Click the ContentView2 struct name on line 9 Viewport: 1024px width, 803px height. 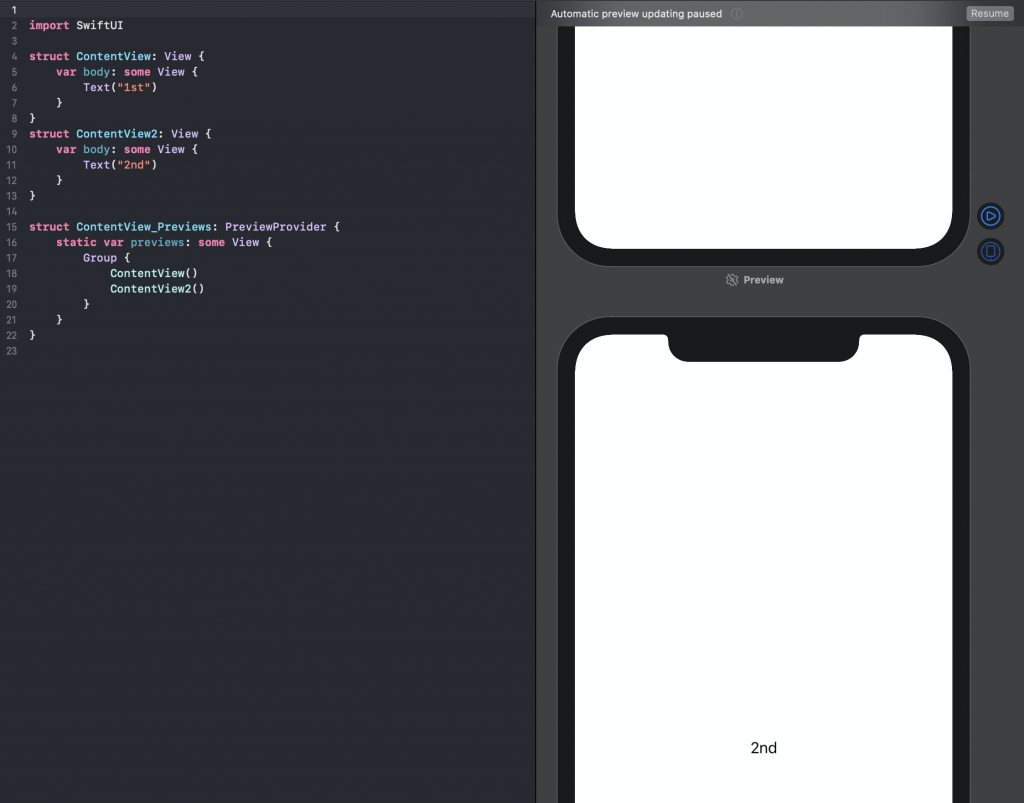coord(116,134)
